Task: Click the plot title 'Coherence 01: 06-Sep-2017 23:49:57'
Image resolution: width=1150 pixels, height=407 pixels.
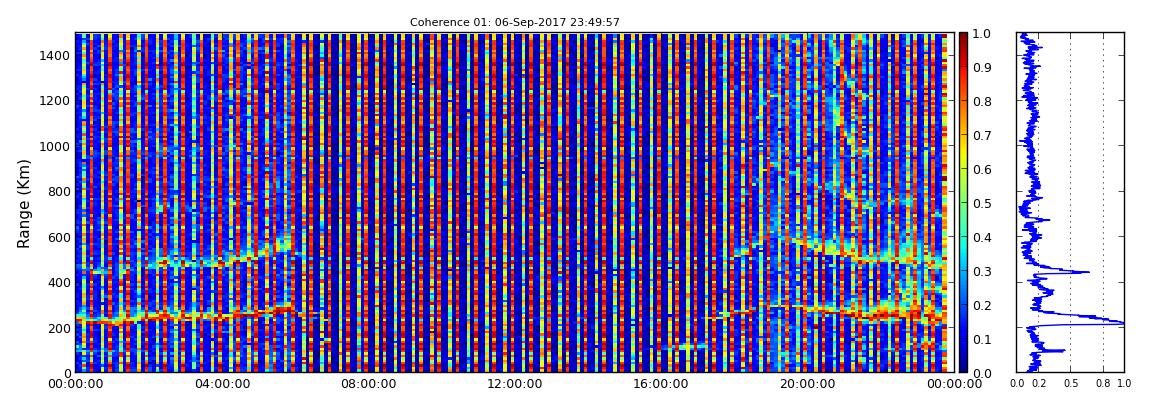Action: click(x=514, y=23)
